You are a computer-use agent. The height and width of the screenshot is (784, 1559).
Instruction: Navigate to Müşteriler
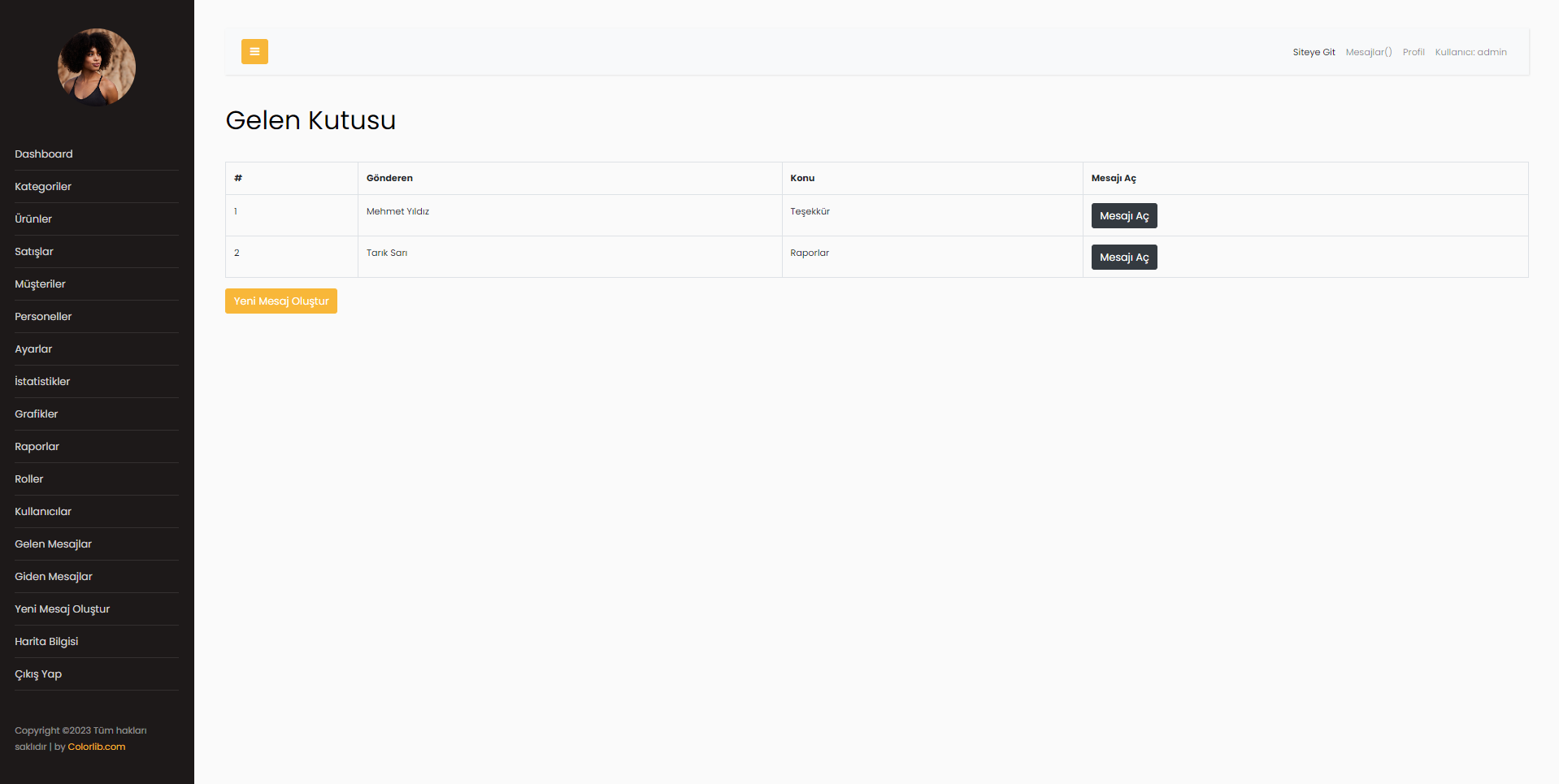(x=40, y=284)
